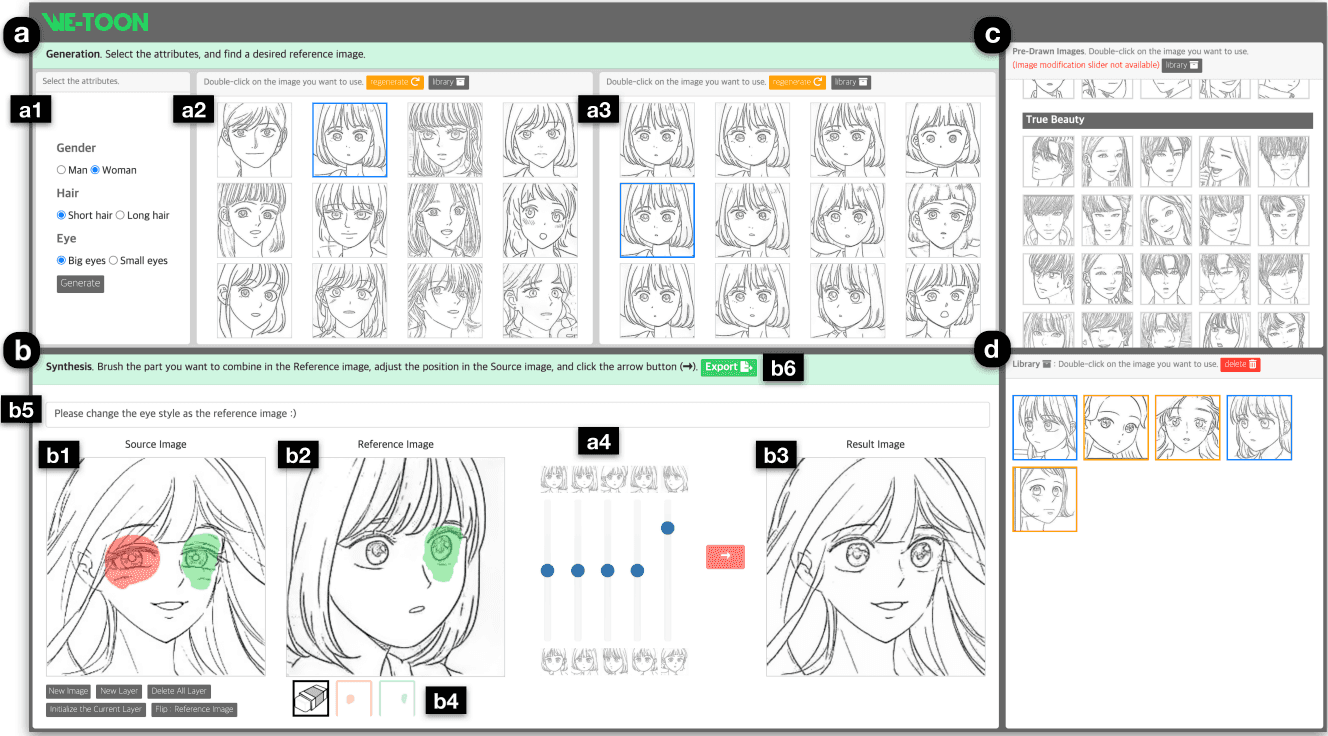This screenshot has height=736, width=1328.
Task: Click the red arrow synthesize button
Action: (725, 557)
